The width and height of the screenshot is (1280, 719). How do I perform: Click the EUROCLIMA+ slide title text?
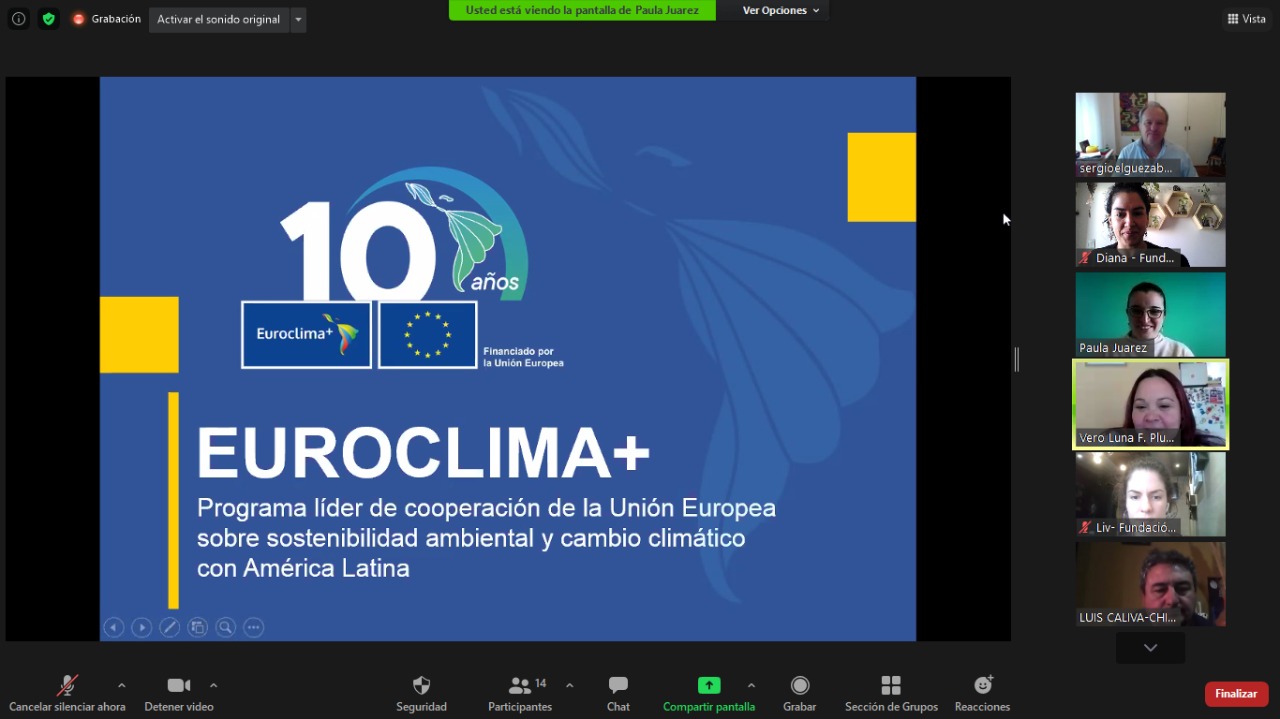[x=424, y=454]
